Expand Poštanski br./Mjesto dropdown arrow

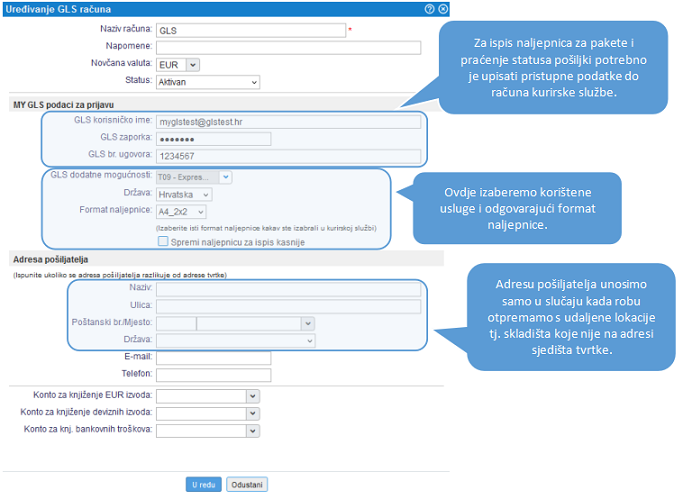[x=308, y=324]
